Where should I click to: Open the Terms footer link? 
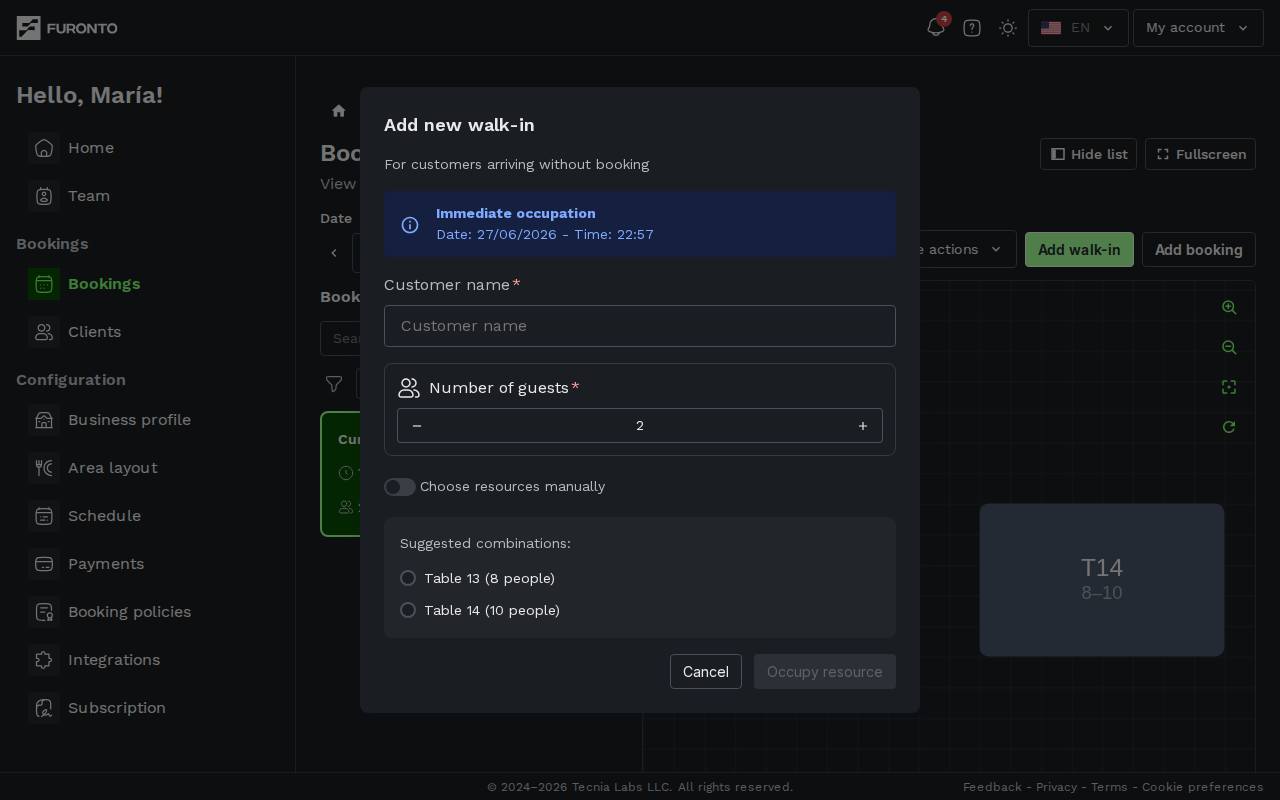1109,787
